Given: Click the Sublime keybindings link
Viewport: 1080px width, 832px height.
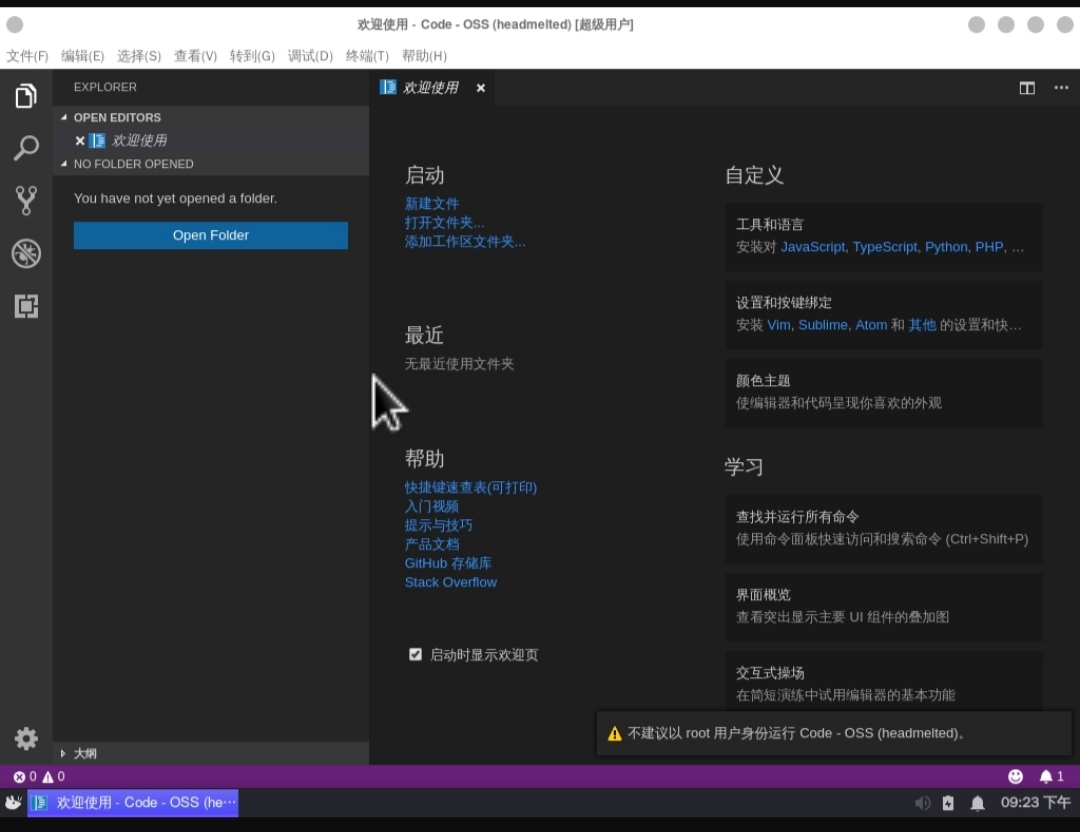Looking at the screenshot, I should [x=823, y=325].
